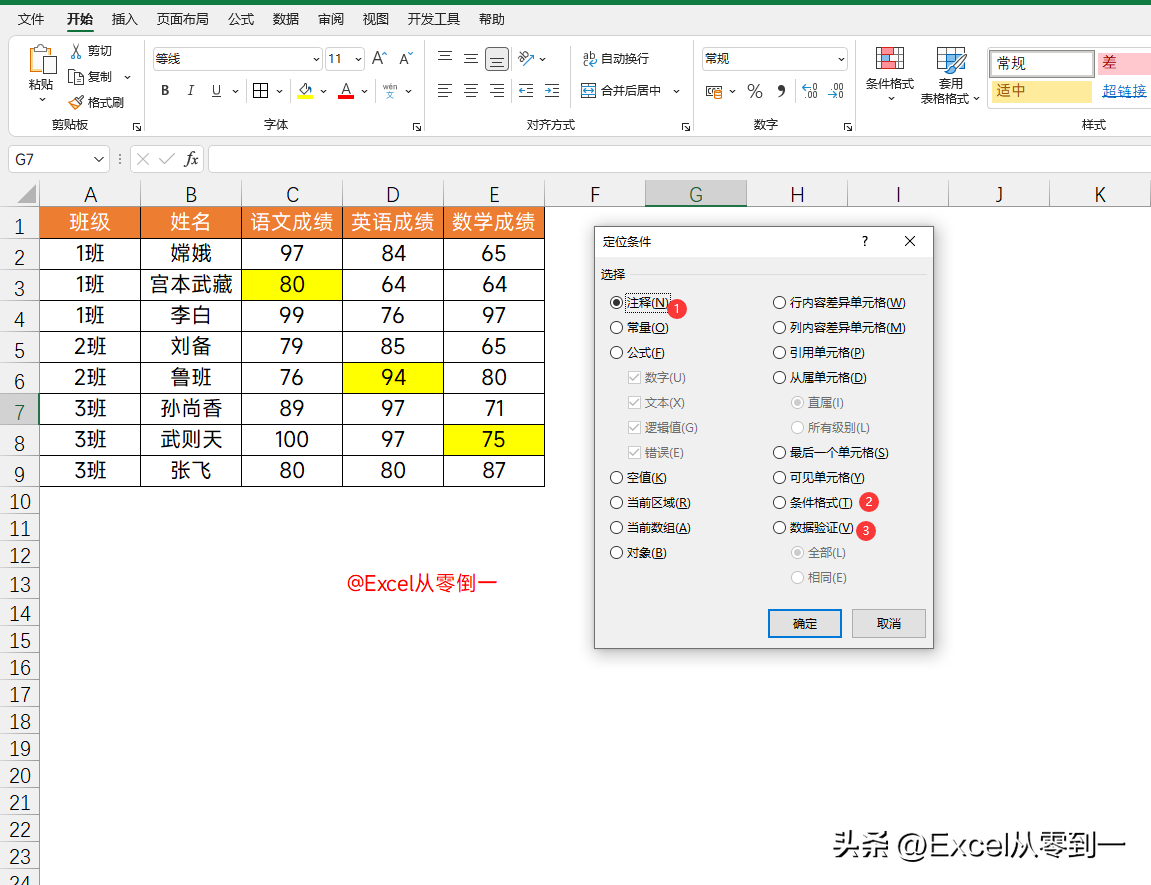The height and width of the screenshot is (885, 1151).
Task: Click the 取消 button
Action: [x=888, y=623]
